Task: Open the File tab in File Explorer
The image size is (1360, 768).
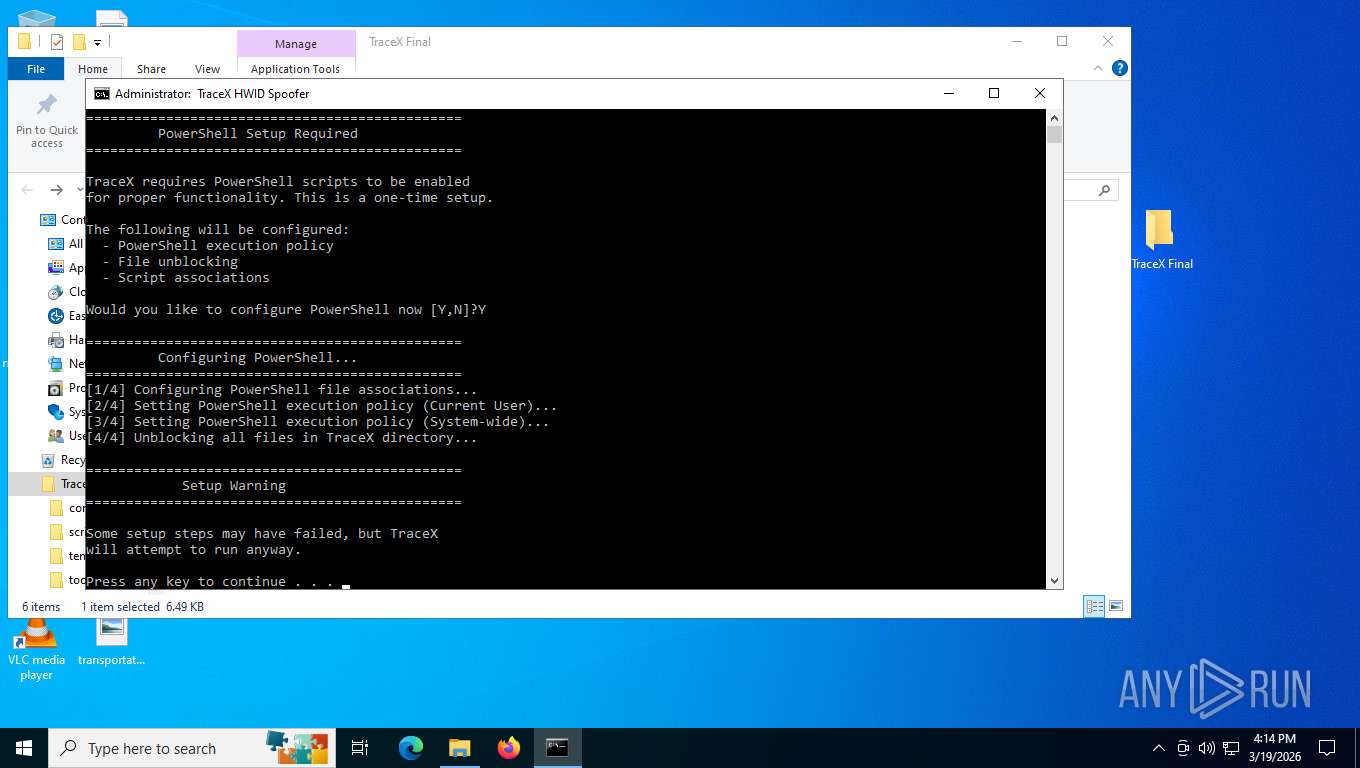Action: (x=36, y=69)
